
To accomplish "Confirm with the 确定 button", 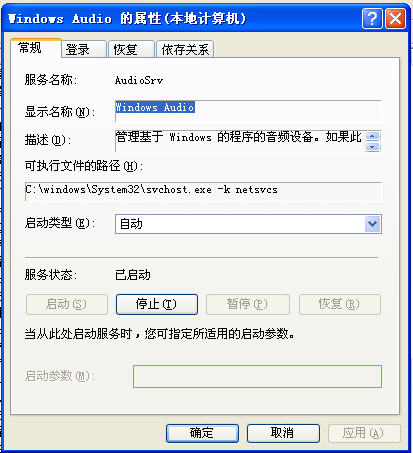I will [202, 433].
